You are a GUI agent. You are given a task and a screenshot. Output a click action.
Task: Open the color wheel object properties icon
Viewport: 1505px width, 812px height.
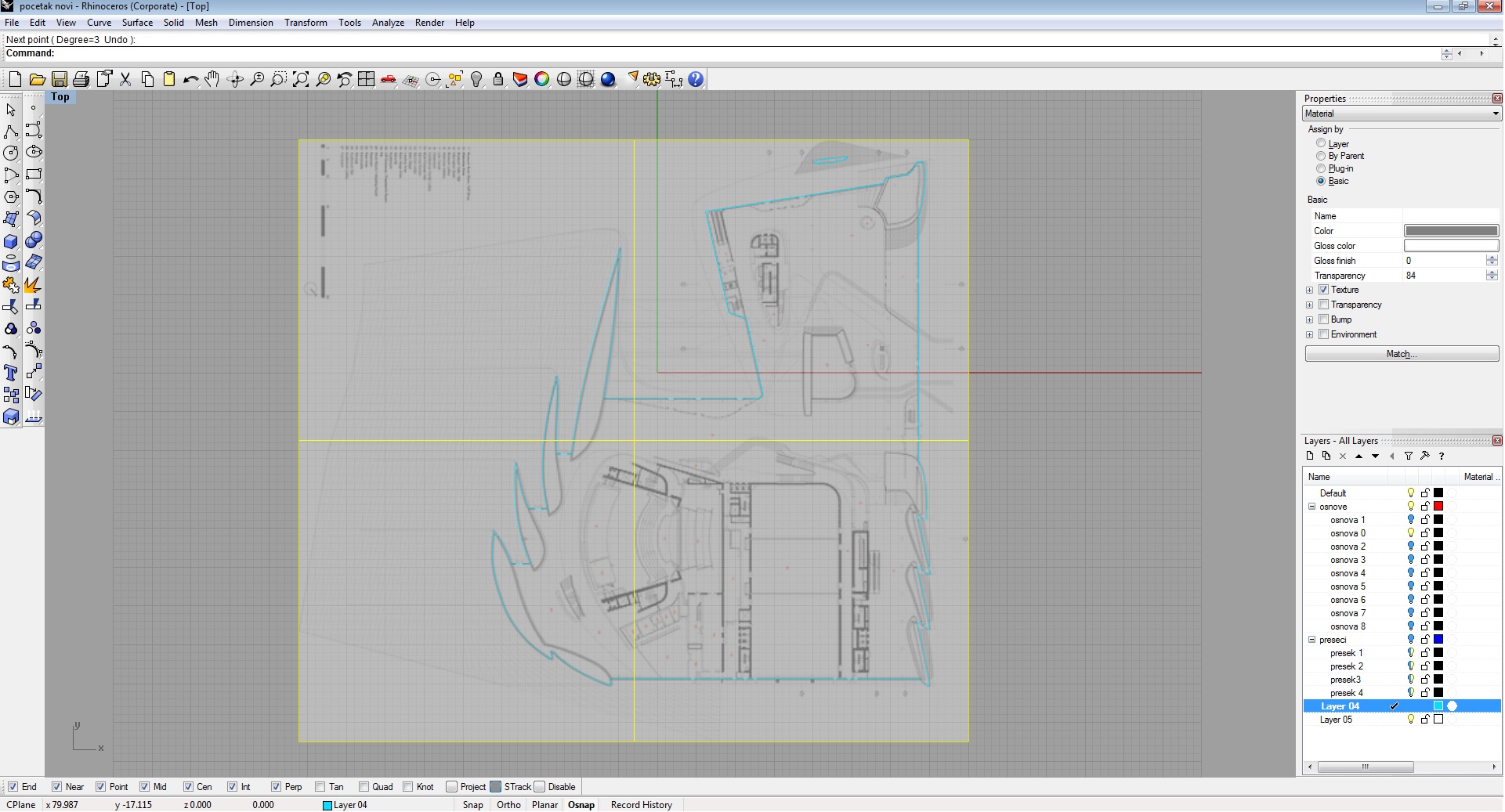click(x=542, y=79)
